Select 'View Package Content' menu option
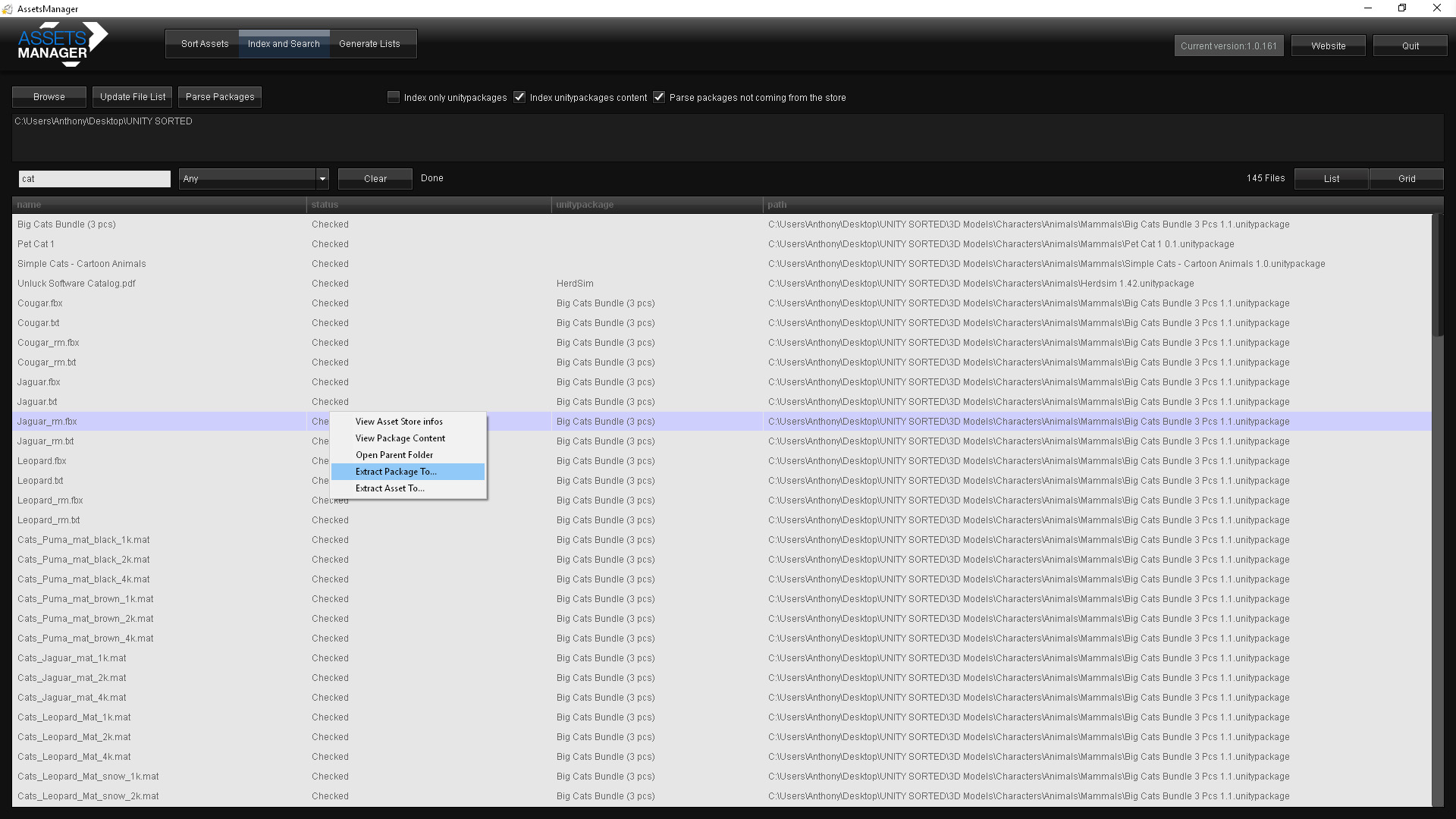1456x819 pixels. coord(400,438)
